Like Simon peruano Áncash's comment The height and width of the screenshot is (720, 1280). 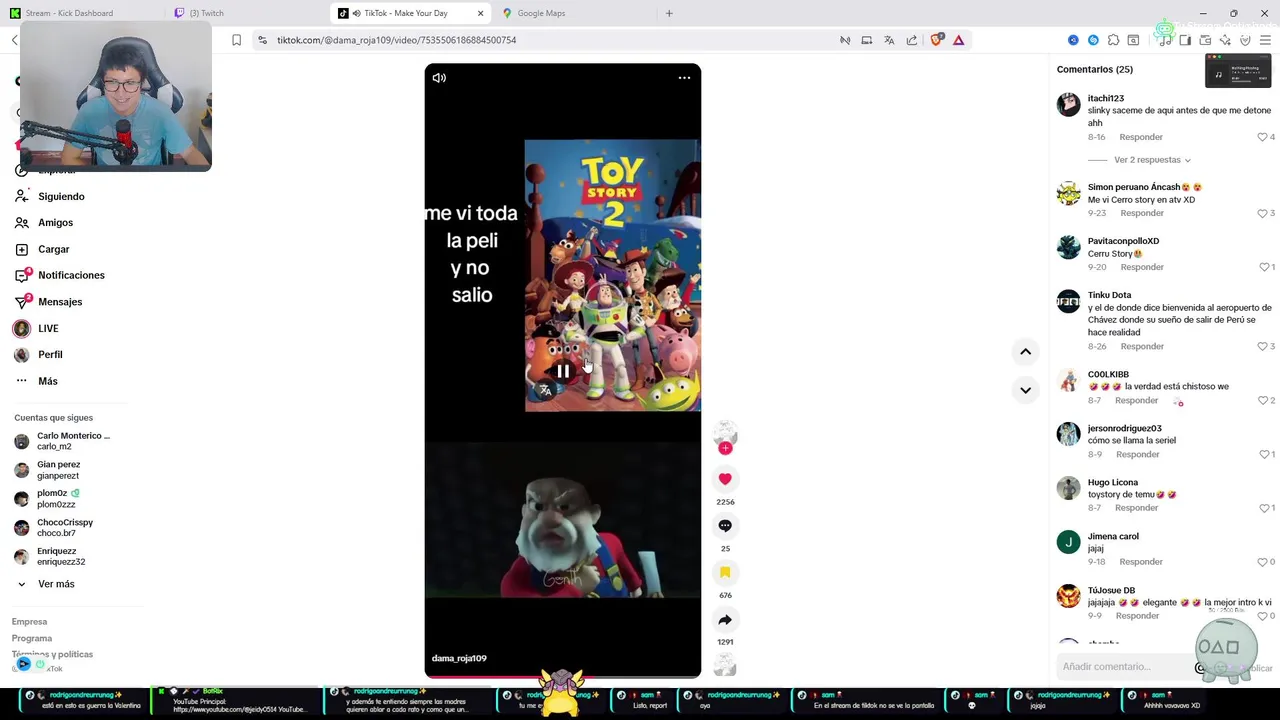pyautogui.click(x=1262, y=213)
